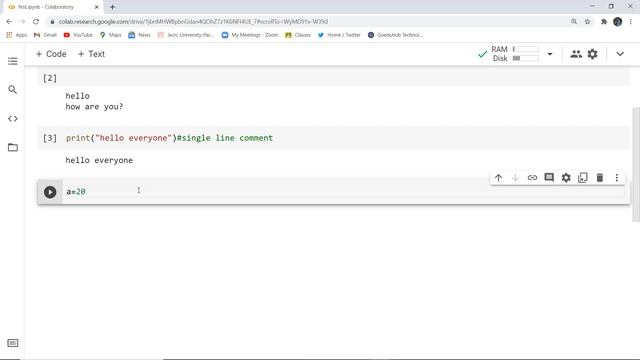Open the command palette keyboard icon
The image size is (640, 360).
[13, 343]
